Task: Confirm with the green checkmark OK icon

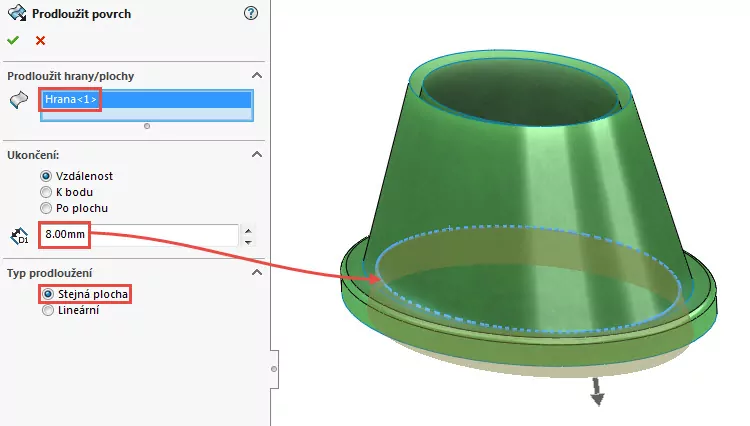Action: point(13,41)
